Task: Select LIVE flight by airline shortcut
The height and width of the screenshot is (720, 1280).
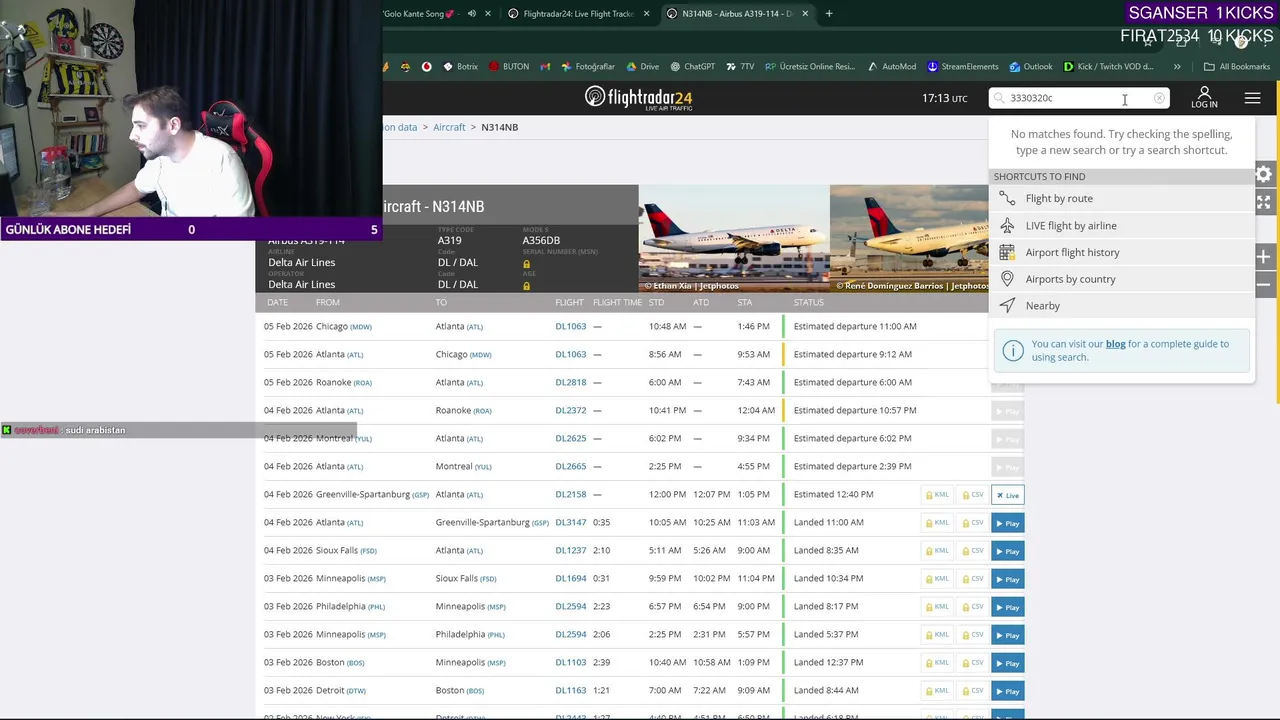Action: coord(1120,226)
